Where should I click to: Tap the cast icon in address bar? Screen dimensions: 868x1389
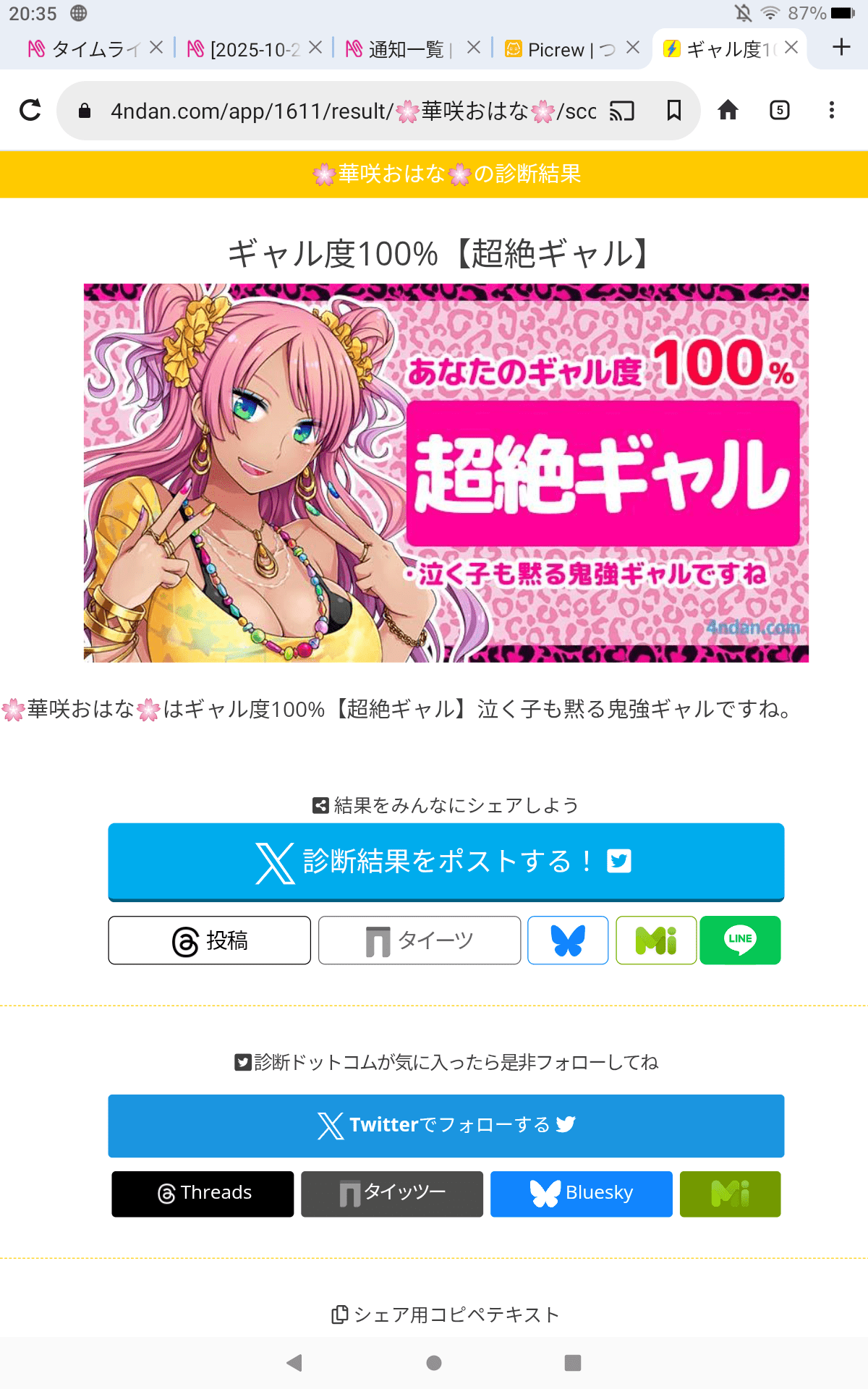point(622,110)
